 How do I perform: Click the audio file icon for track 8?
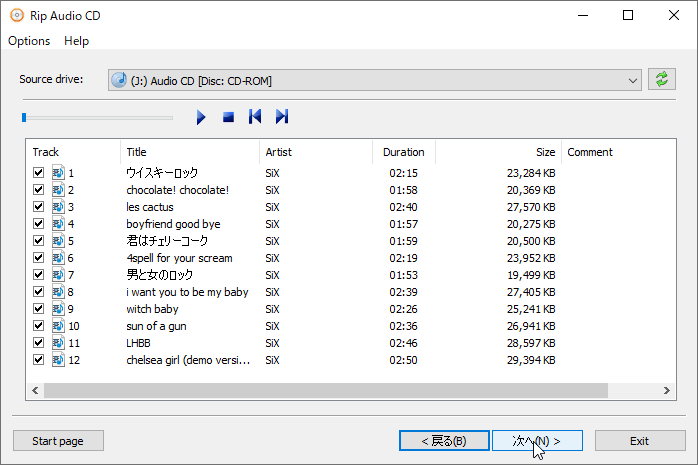pos(58,291)
